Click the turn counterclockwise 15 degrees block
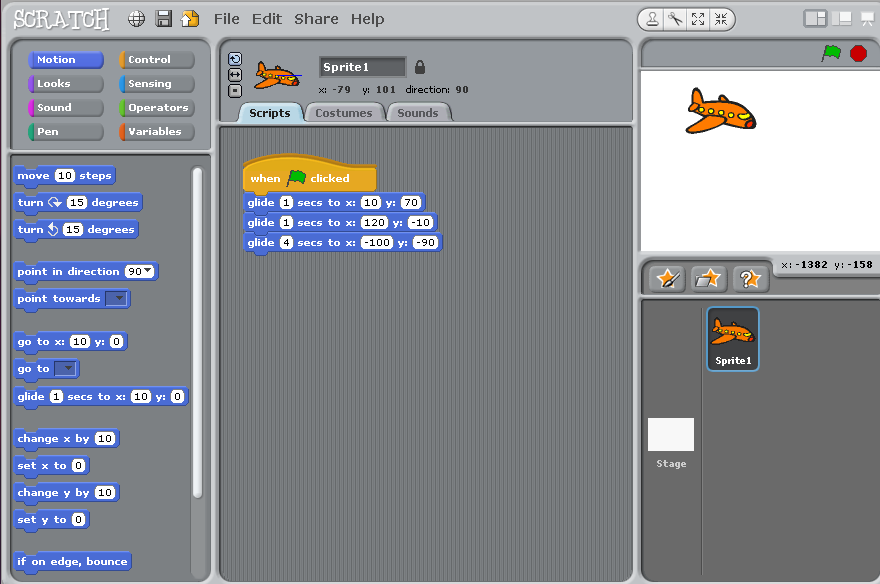Viewport: 880px width, 584px height. (76, 229)
